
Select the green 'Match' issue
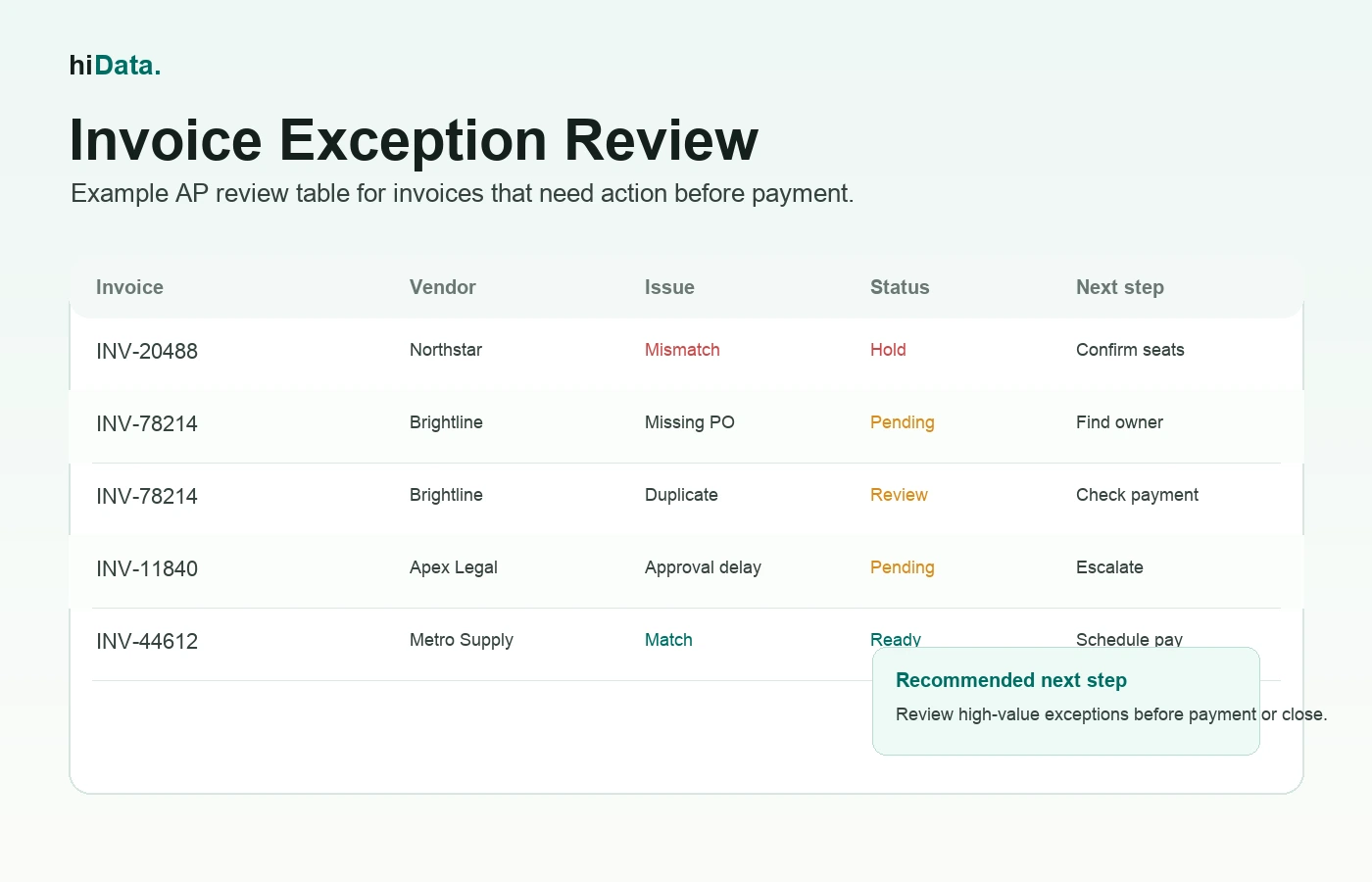(x=668, y=640)
